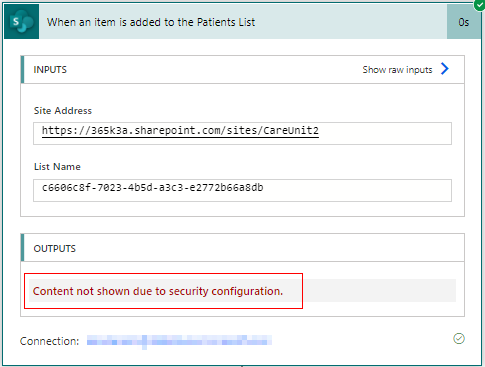Image resolution: width=485 pixels, height=367 pixels.
Task: Select the List Name GUID field
Action: click(x=242, y=190)
